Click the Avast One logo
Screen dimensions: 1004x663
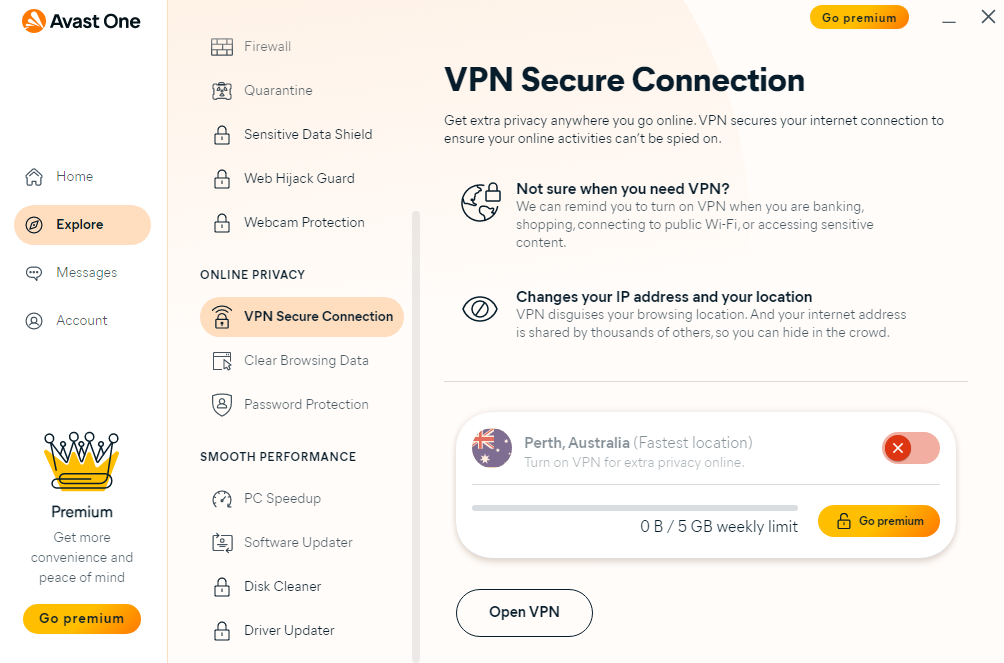(82, 21)
